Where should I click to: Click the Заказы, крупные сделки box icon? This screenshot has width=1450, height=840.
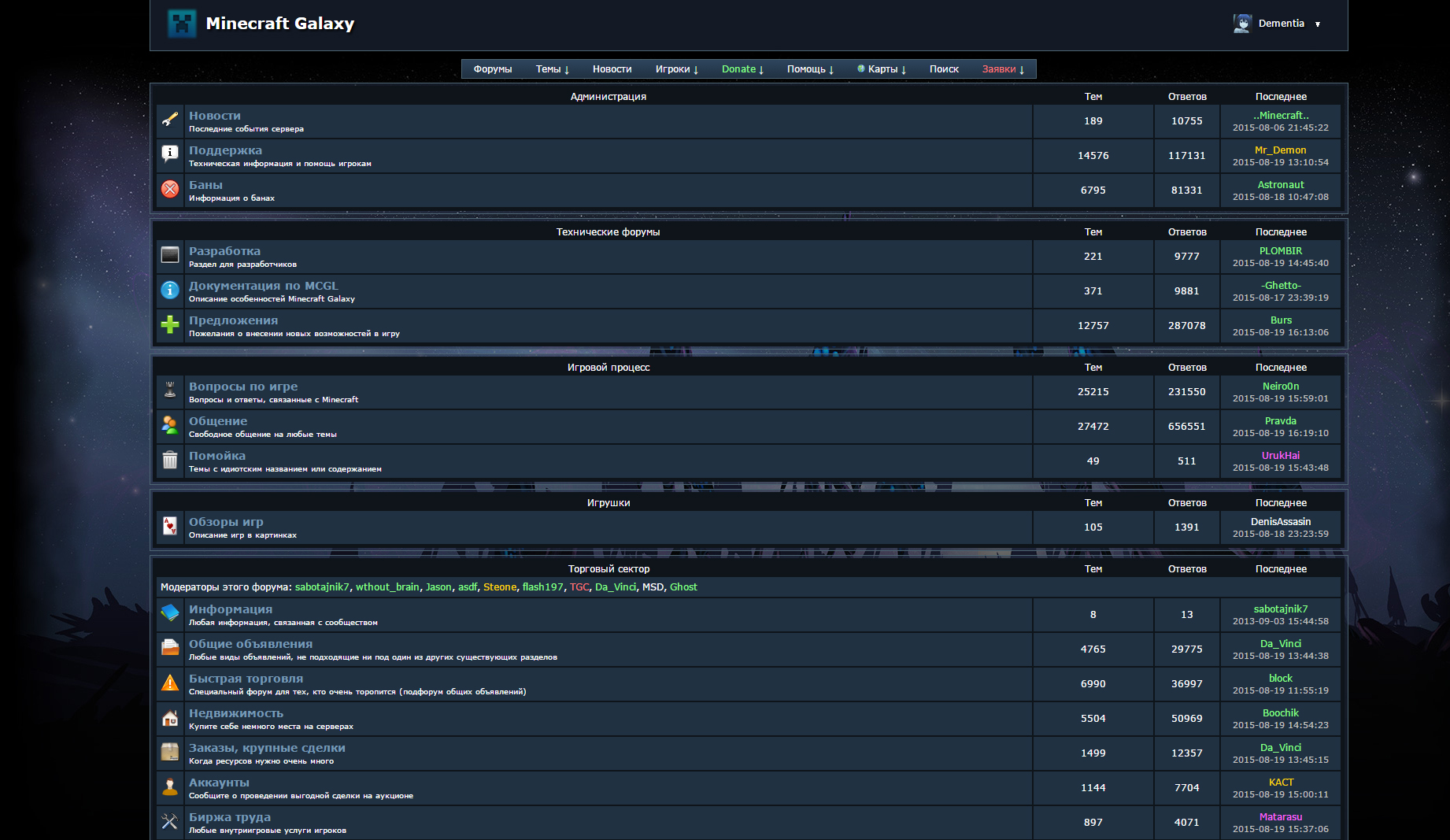click(170, 752)
